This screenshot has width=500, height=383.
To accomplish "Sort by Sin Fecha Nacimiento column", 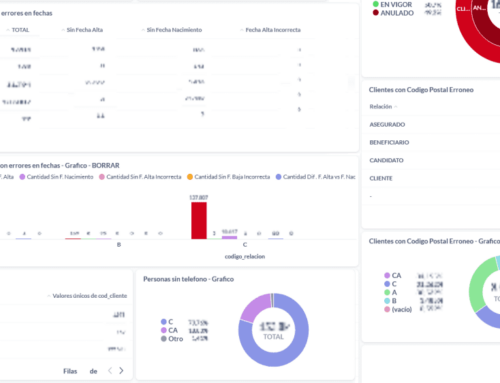I will 171,30.
